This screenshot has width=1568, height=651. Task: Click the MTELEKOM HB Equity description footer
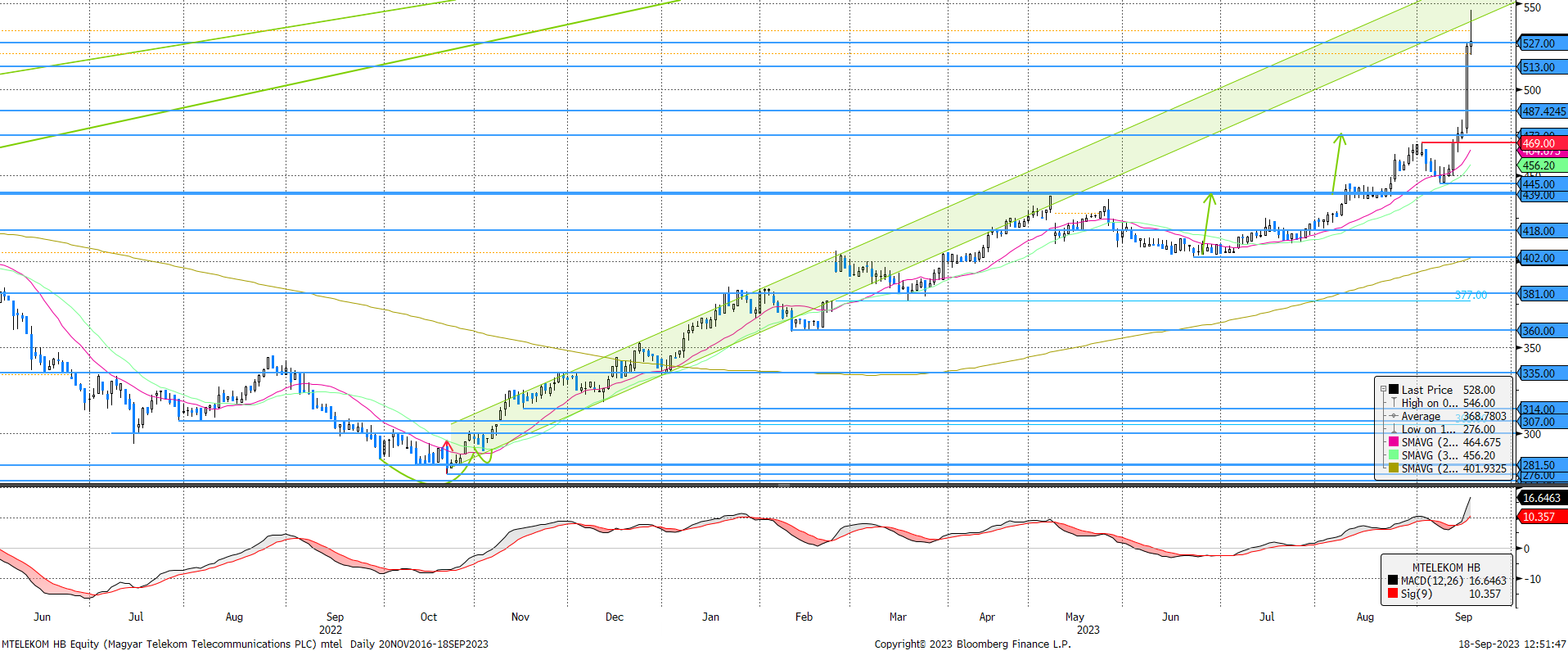245,644
